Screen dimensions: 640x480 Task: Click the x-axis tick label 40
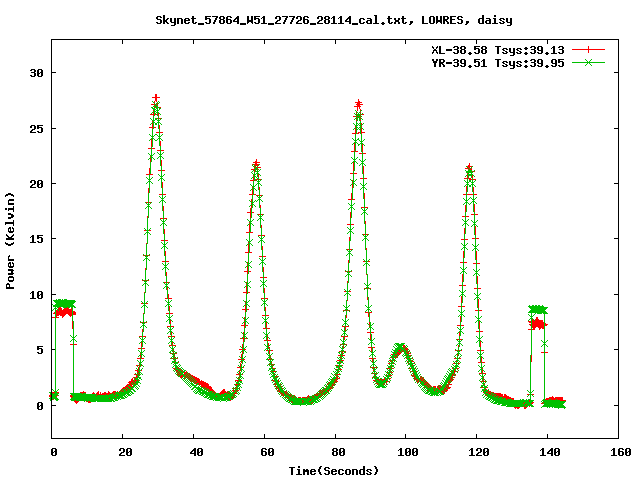[197, 452]
